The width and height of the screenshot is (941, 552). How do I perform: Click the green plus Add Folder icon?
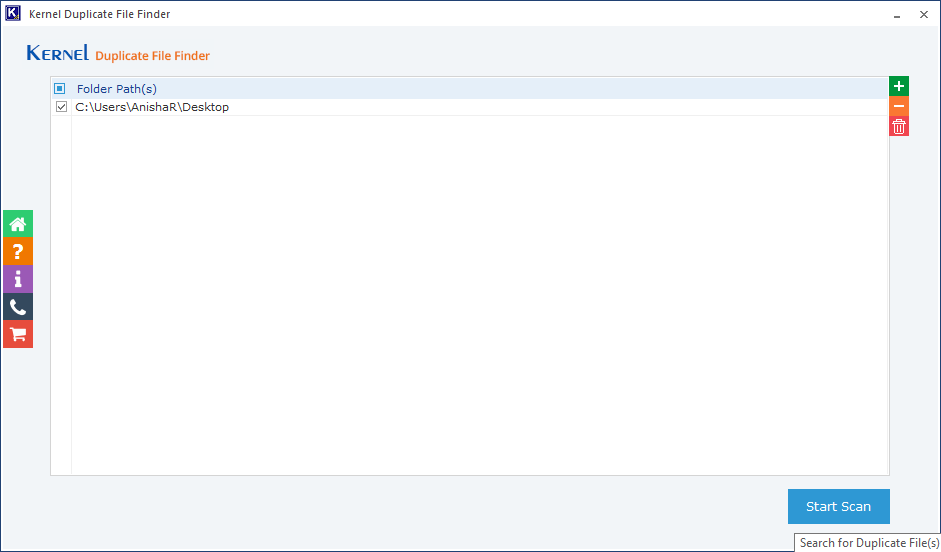(898, 87)
